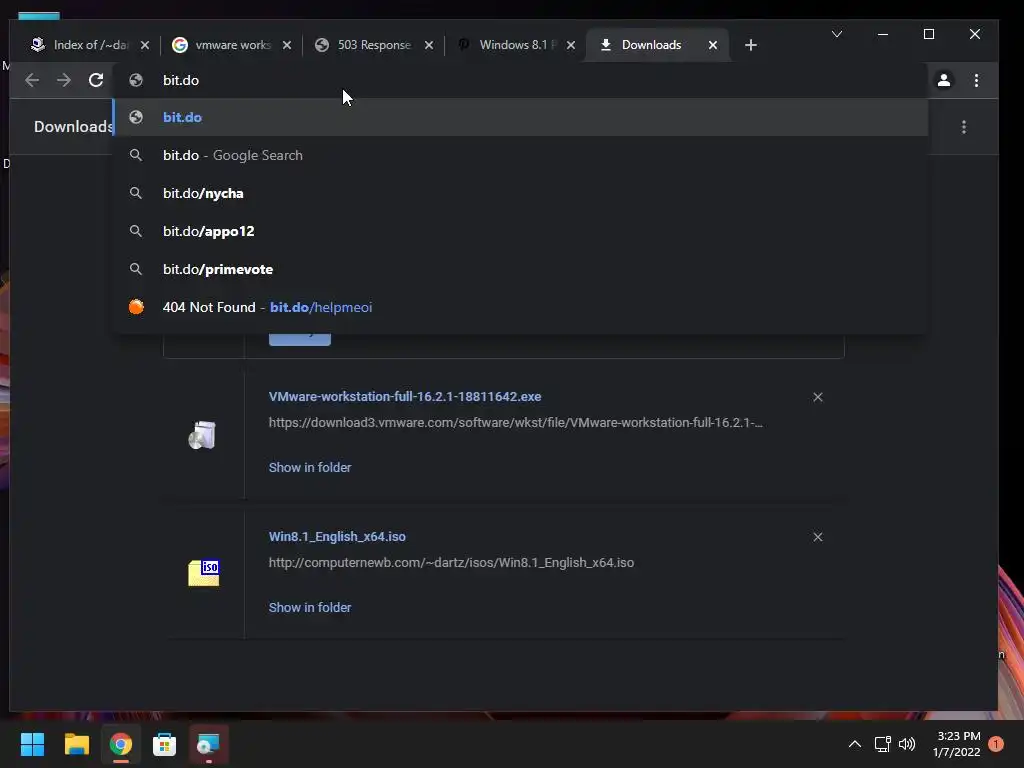1024x768 pixels.
Task: Open the Windows Start menu
Action: 32,744
